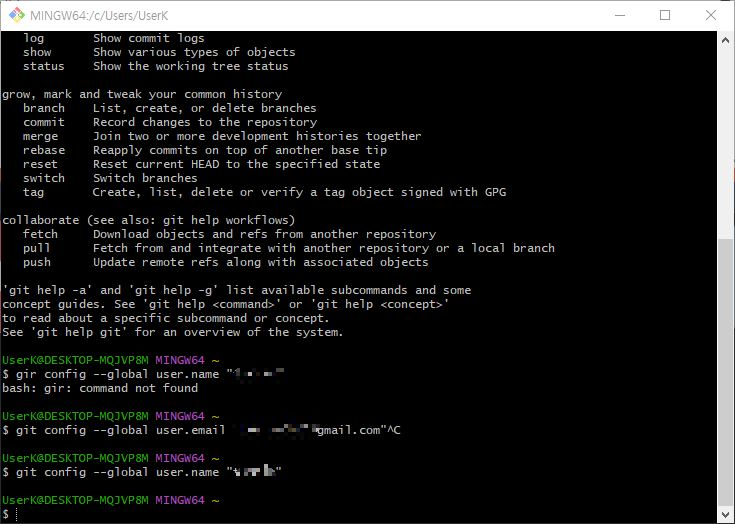735x524 pixels.
Task: Click the 'branch' command name
Action: tap(44, 108)
